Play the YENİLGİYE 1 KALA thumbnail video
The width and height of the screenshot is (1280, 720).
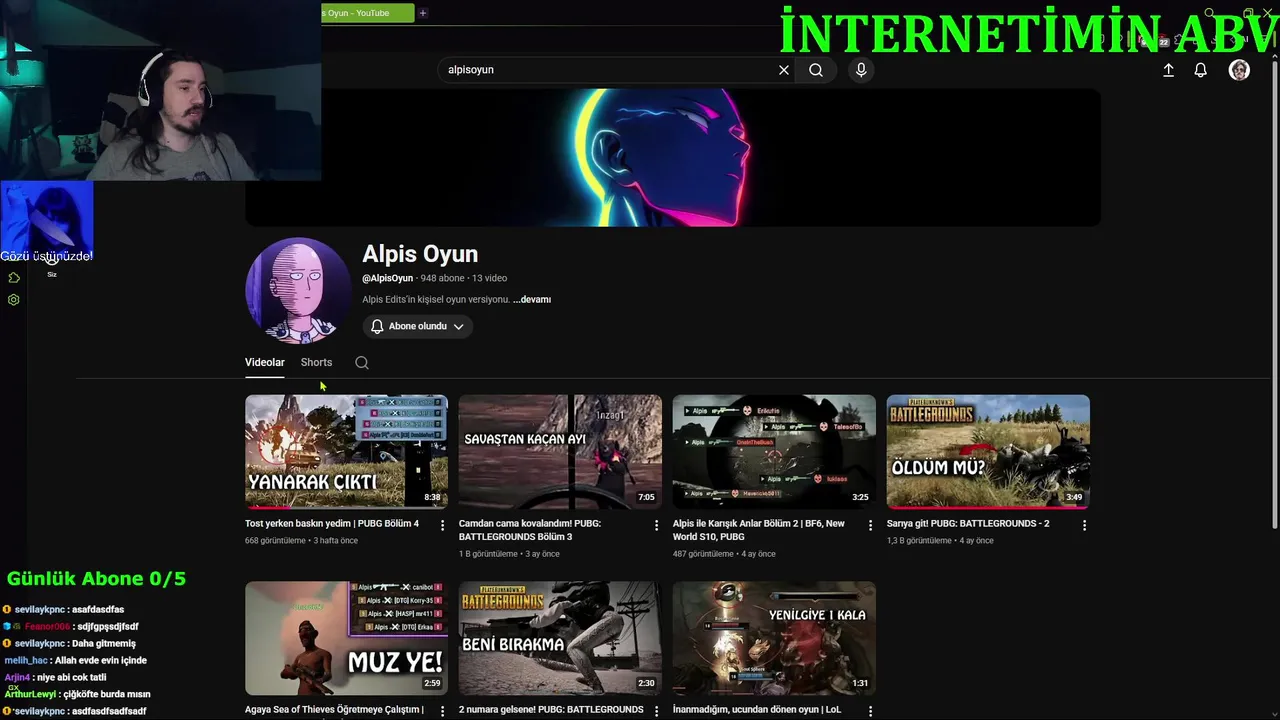tap(774, 638)
